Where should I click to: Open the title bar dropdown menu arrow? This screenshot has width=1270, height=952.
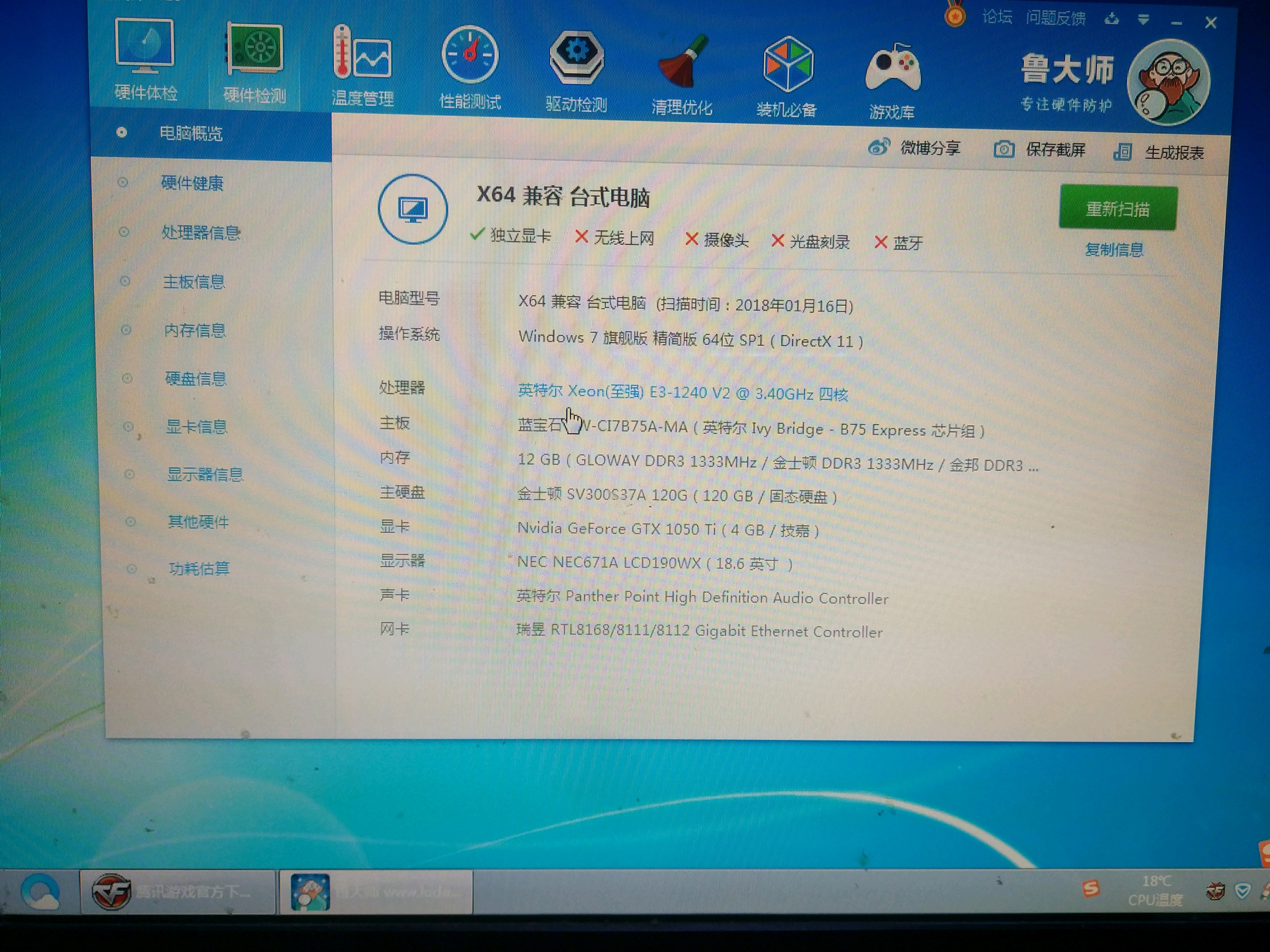pyautogui.click(x=1143, y=20)
